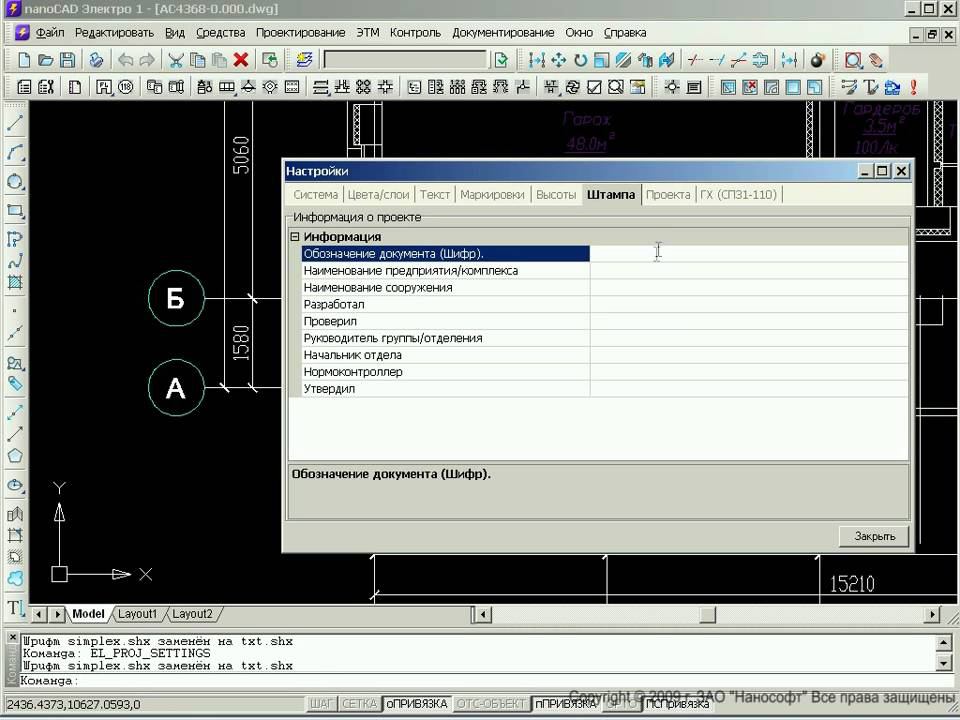The height and width of the screenshot is (720, 960).
Task: Click the lamp luminaire placement icon
Action: coord(672,87)
